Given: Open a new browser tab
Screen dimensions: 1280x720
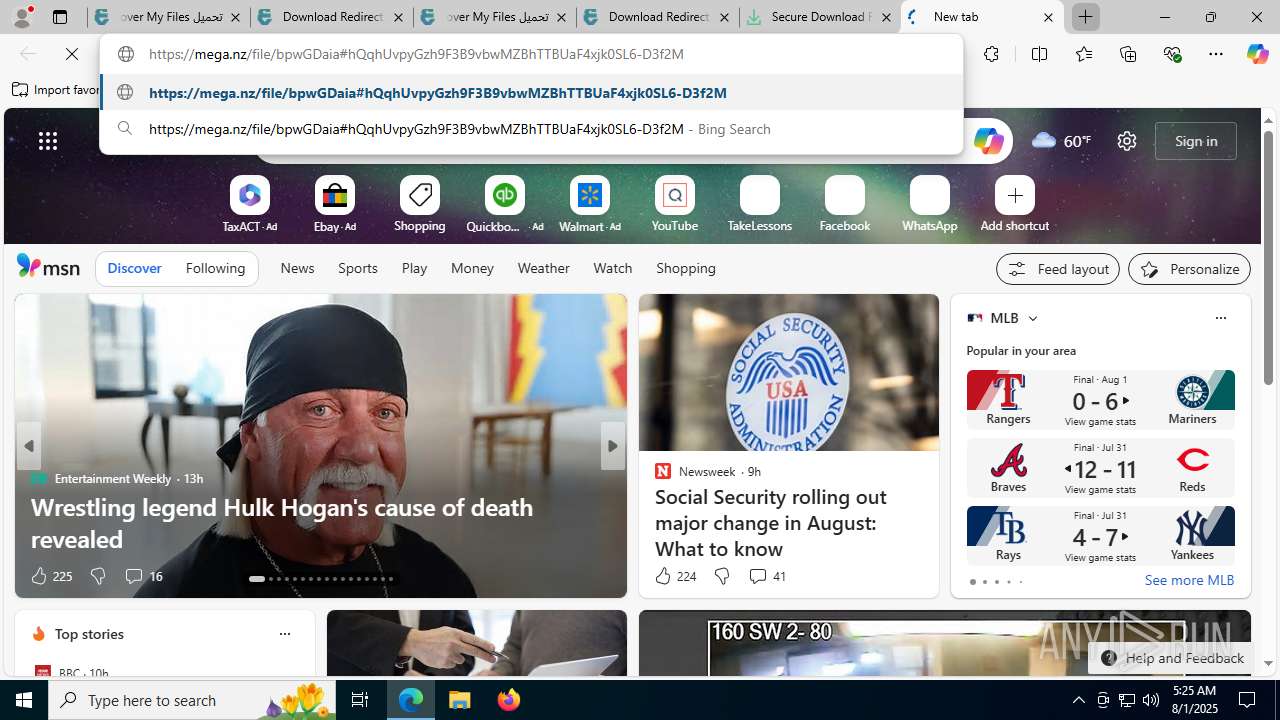Looking at the screenshot, I should coord(1085,17).
